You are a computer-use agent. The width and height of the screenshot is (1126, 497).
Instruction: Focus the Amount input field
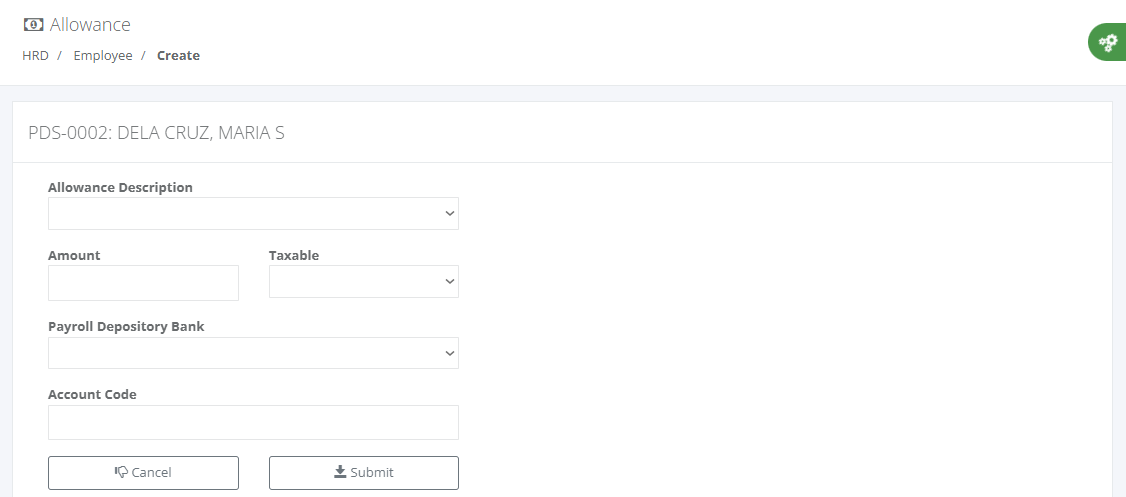tap(143, 283)
